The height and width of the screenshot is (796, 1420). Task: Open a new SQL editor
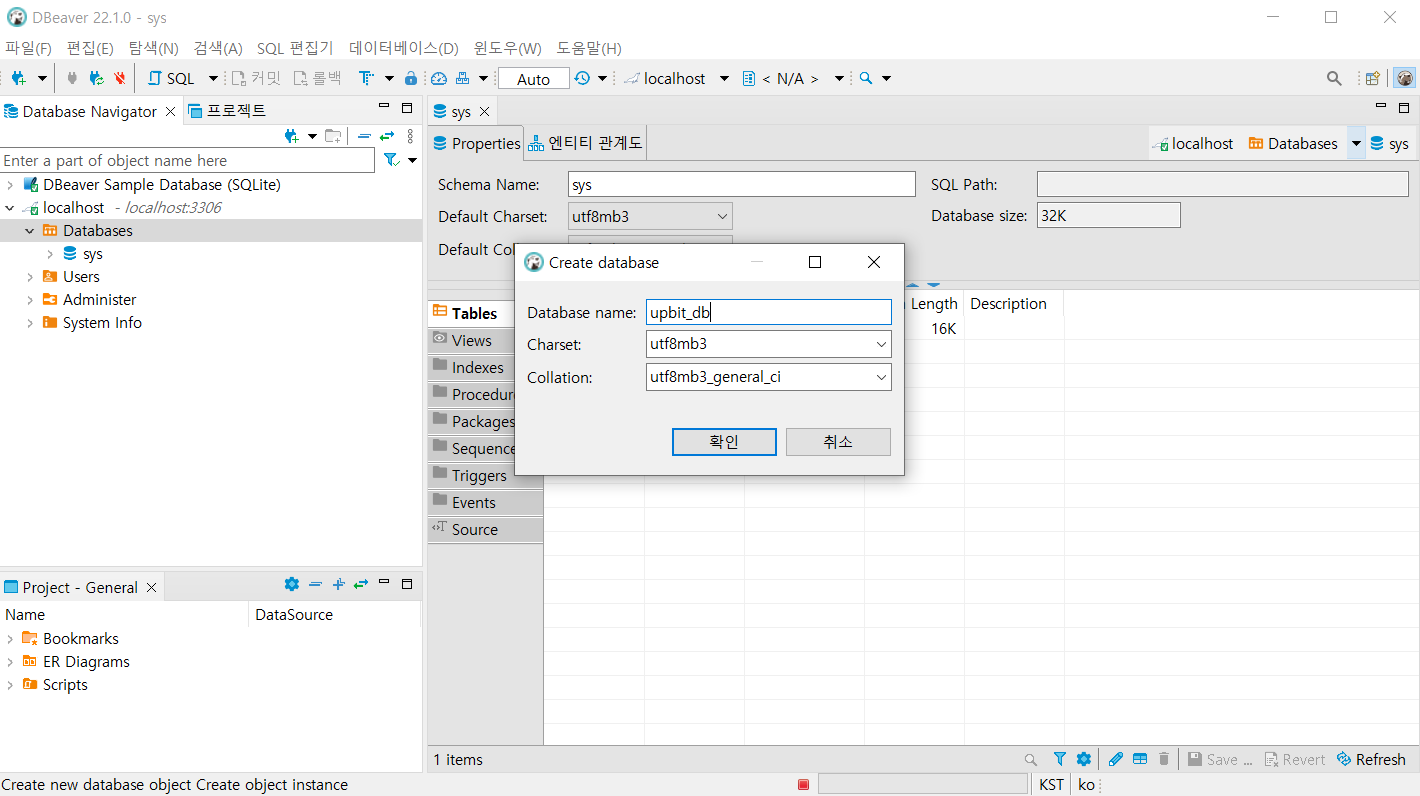(172, 78)
